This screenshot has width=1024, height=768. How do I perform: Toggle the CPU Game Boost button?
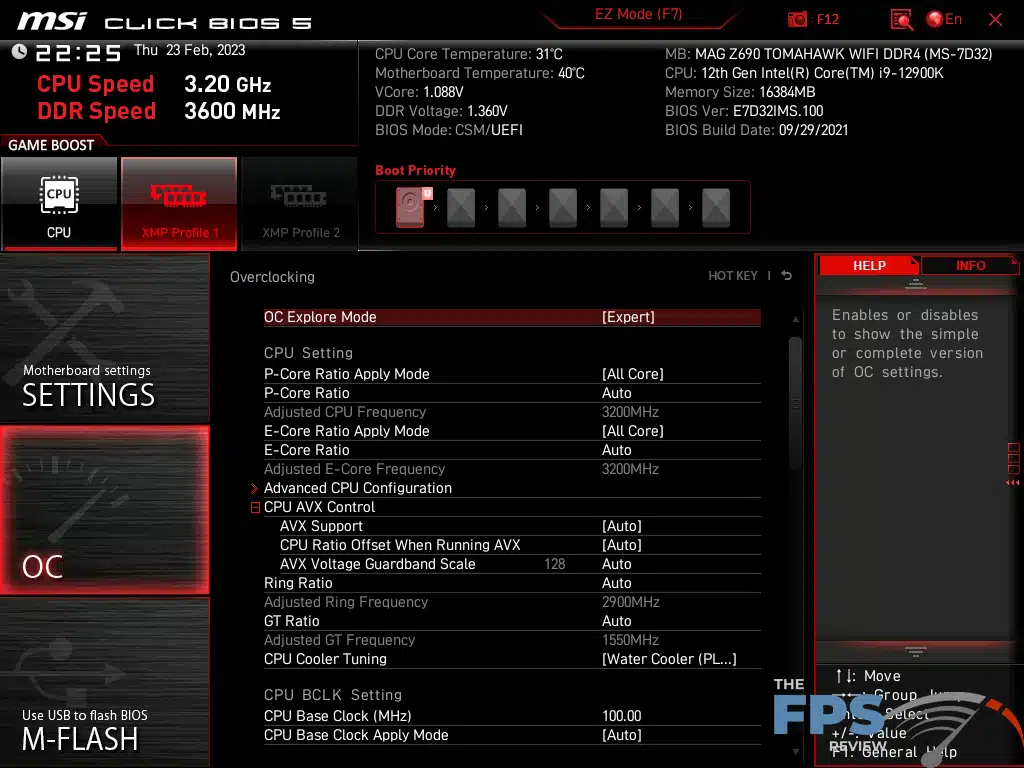[59, 203]
